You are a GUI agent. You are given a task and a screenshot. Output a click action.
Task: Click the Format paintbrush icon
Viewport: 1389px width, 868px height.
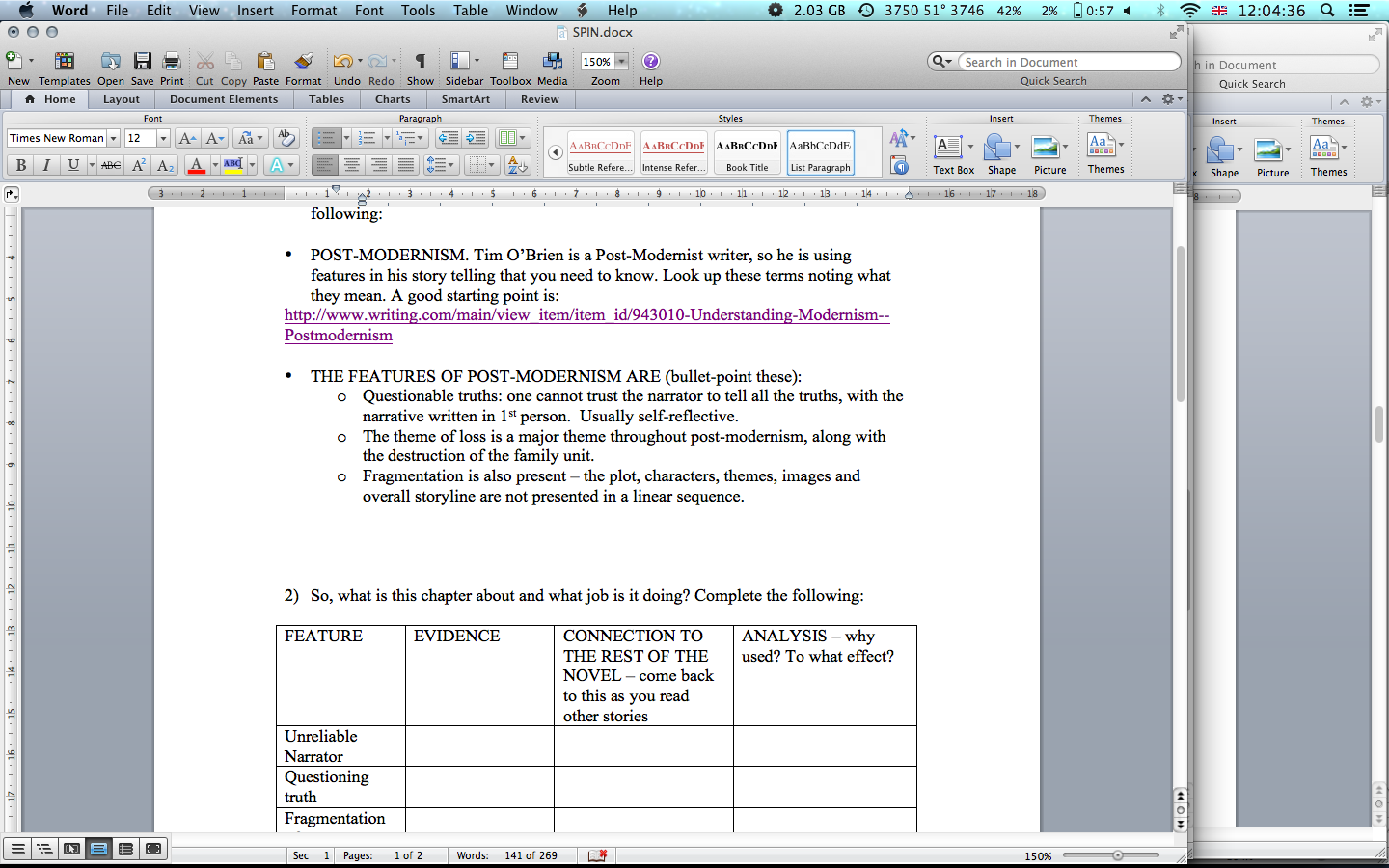tap(304, 62)
